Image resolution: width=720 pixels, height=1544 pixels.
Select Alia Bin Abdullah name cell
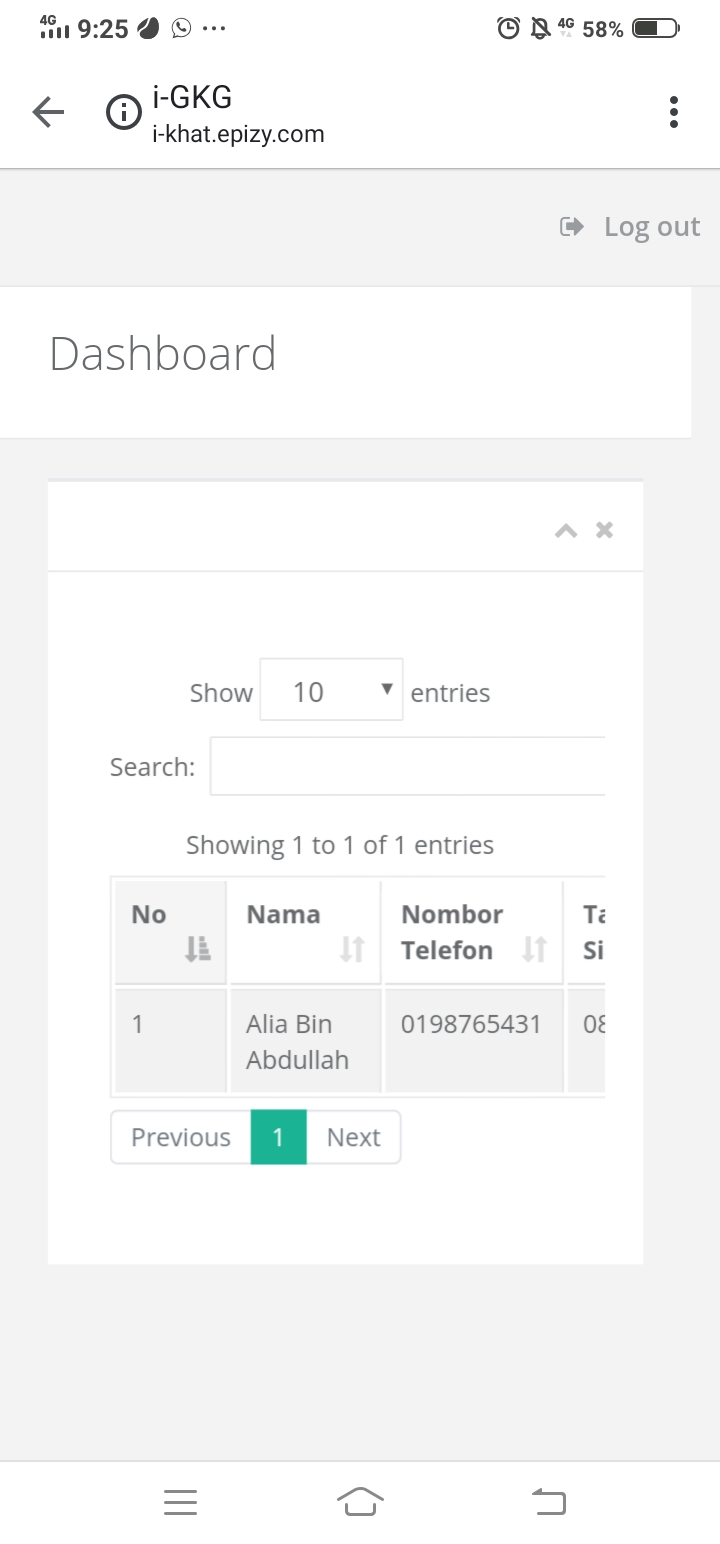click(x=306, y=1041)
